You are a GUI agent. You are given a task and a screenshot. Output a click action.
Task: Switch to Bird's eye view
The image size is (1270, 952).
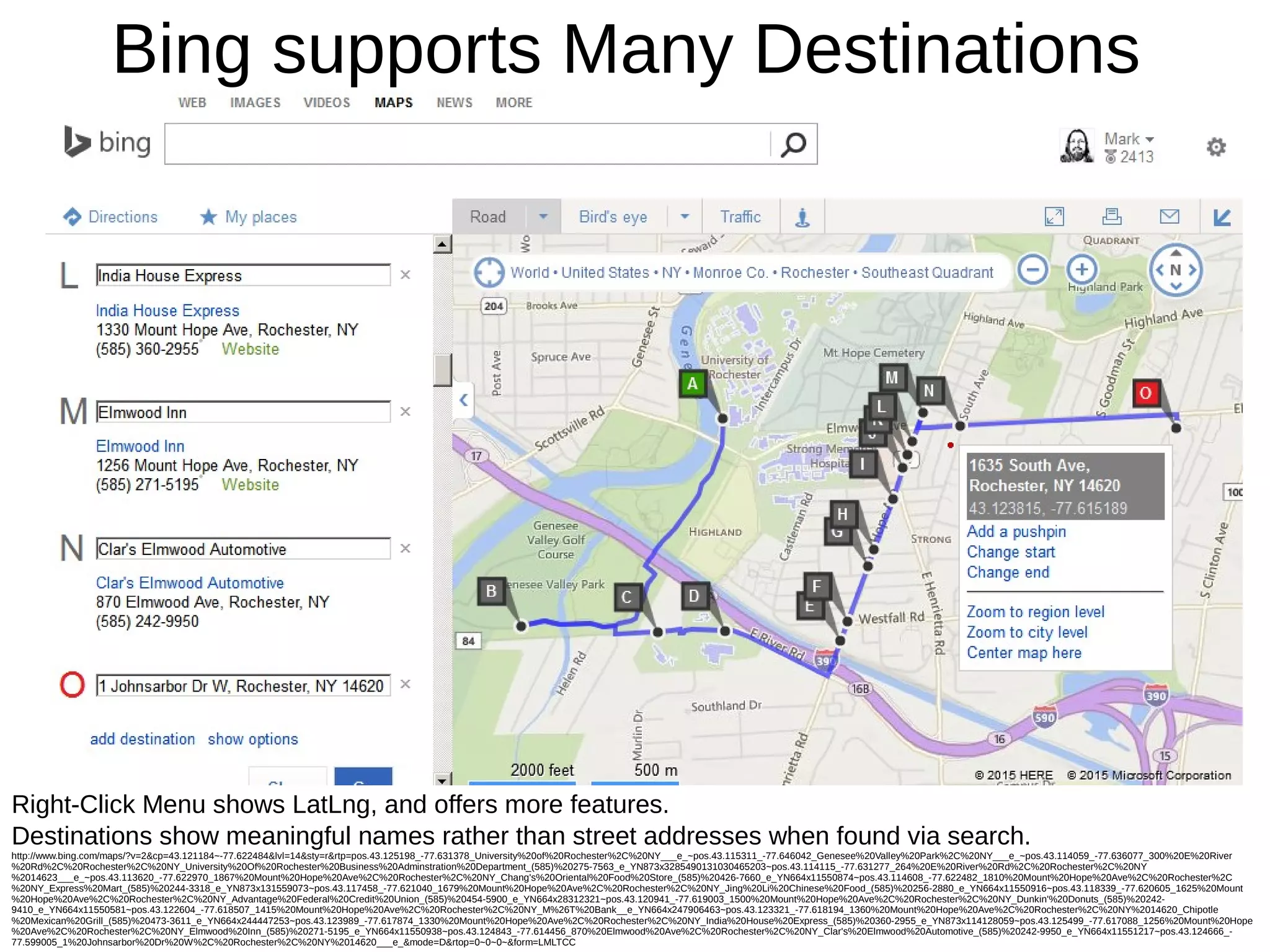(613, 216)
